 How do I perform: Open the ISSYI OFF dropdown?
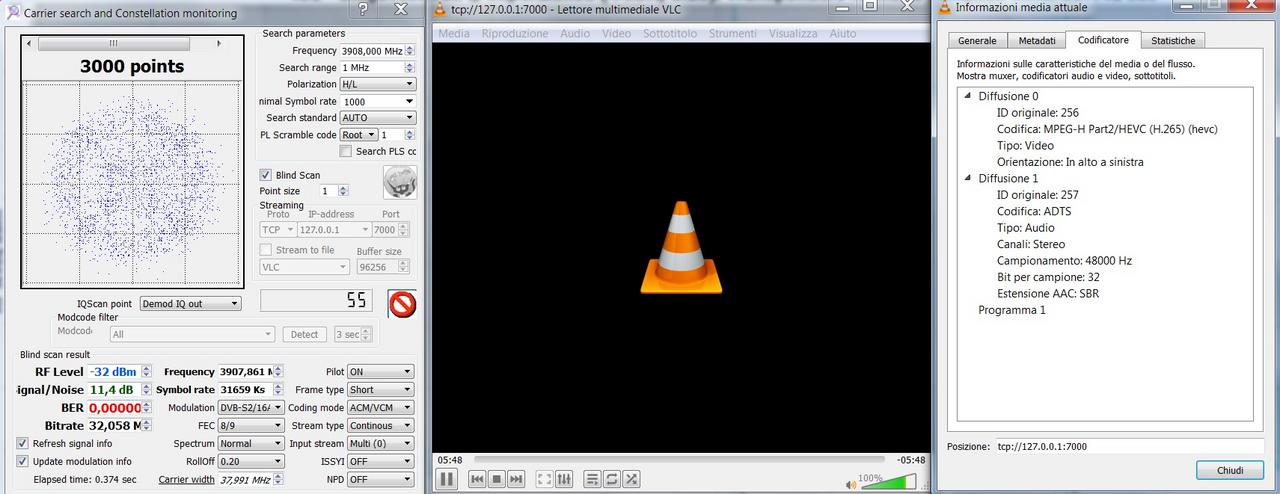(380, 461)
